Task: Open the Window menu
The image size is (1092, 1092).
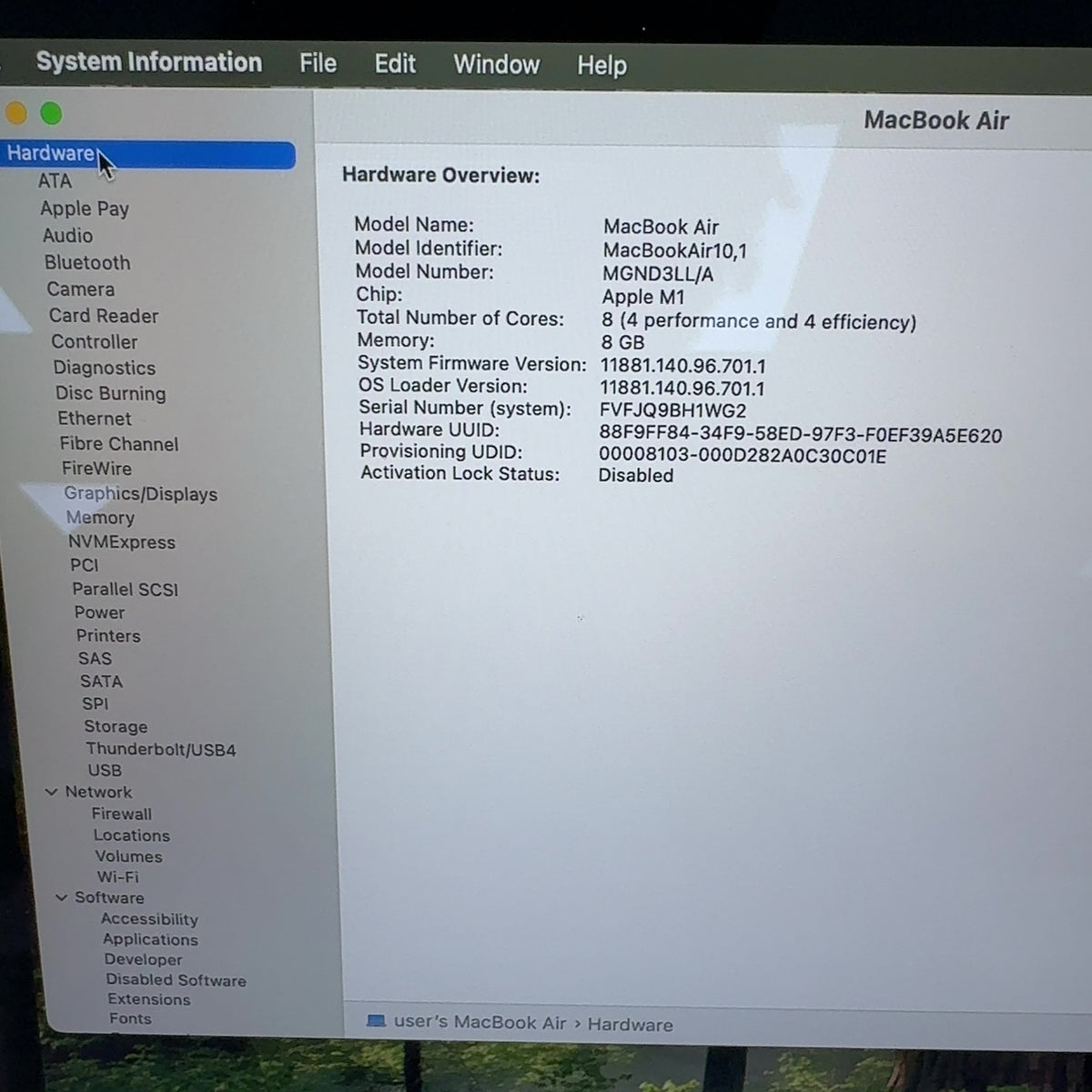Action: 497,65
